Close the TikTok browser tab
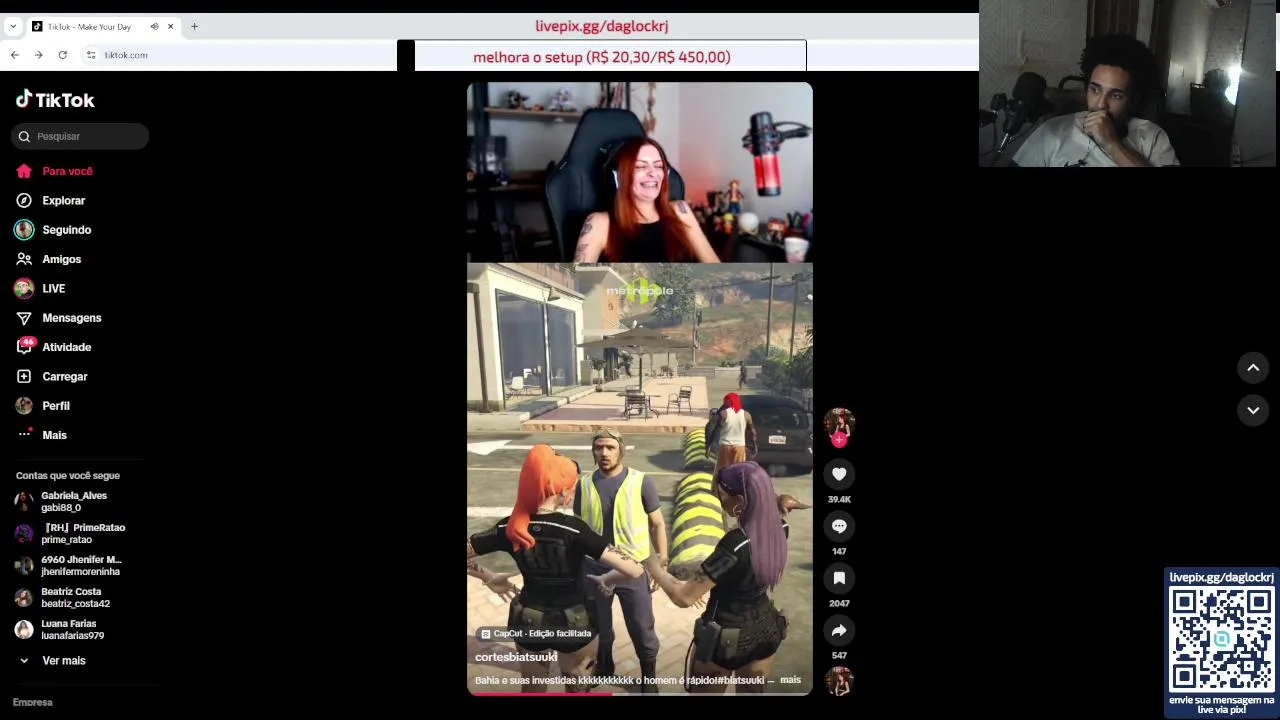1280x720 pixels. 170,26
